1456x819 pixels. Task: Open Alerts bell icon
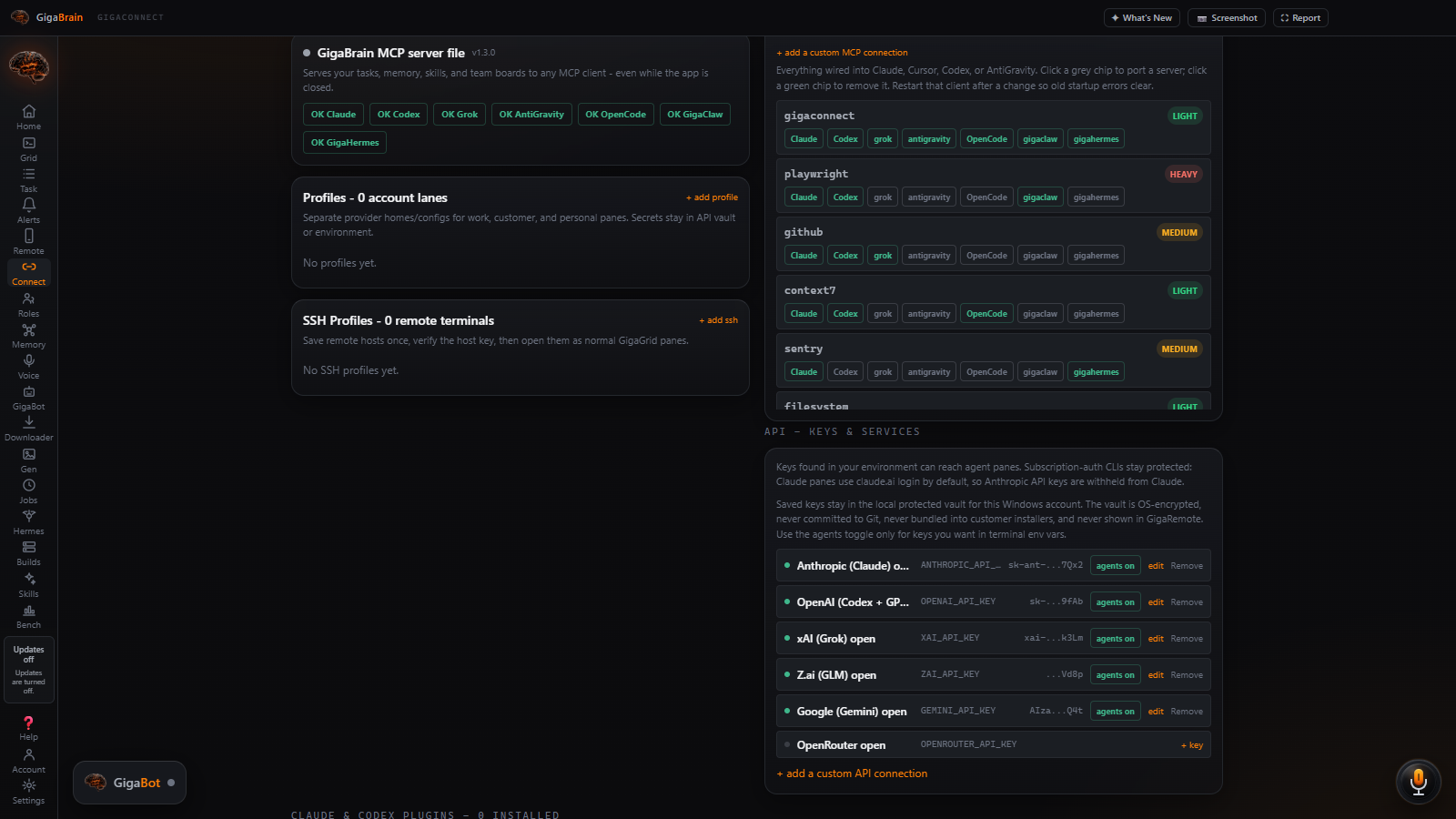[x=28, y=211]
